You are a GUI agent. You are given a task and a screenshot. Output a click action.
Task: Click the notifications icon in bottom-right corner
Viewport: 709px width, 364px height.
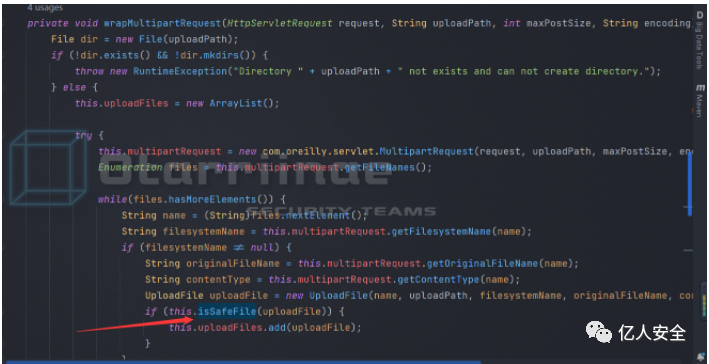700,356
